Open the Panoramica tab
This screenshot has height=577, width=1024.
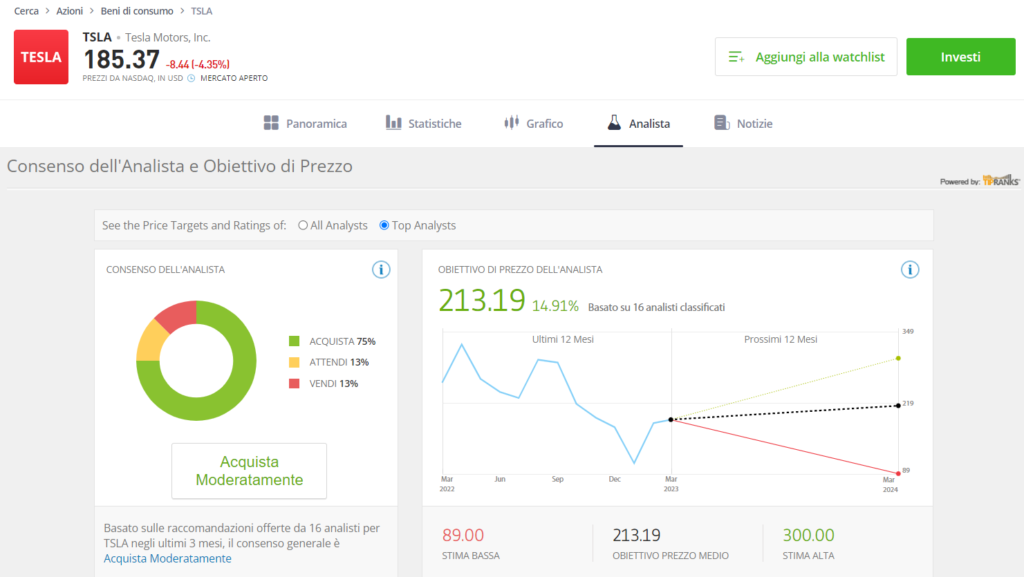(x=305, y=123)
